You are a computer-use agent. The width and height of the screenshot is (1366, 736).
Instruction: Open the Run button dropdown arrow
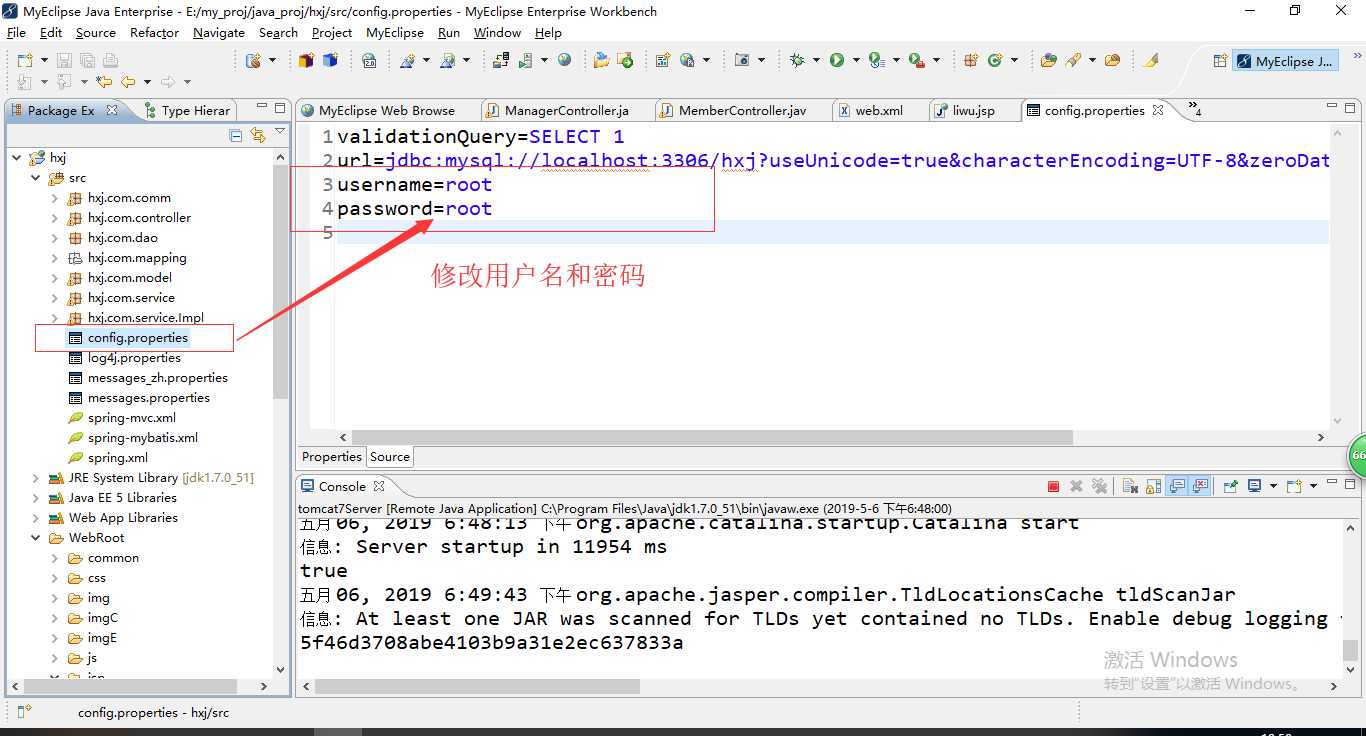click(856, 61)
